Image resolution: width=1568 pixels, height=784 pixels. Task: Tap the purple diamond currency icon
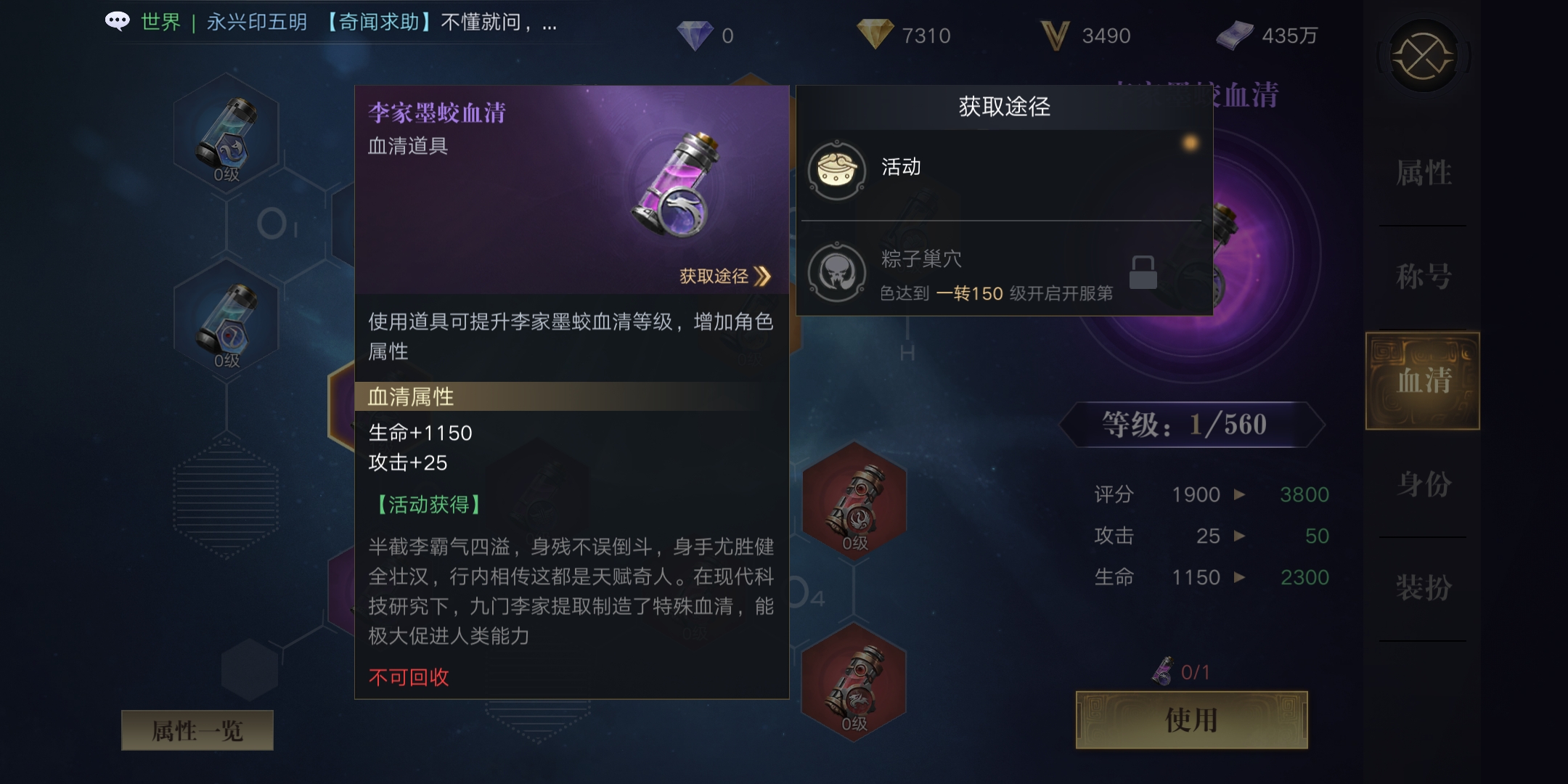pyautogui.click(x=695, y=35)
